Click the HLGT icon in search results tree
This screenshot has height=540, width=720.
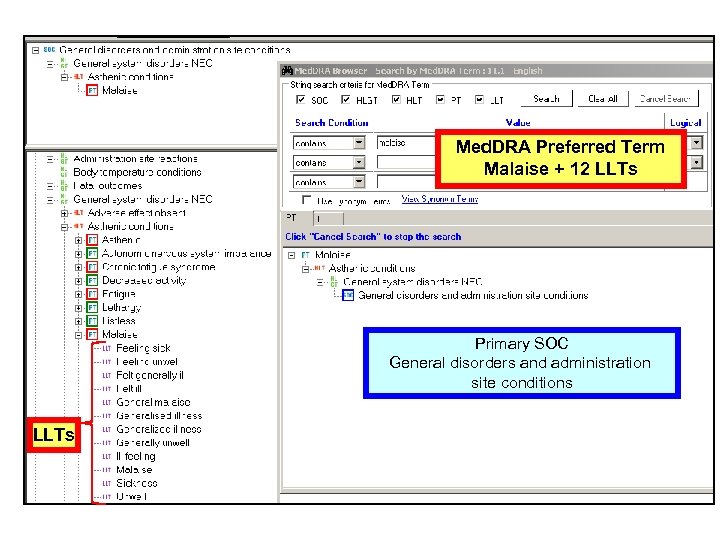[x=334, y=282]
